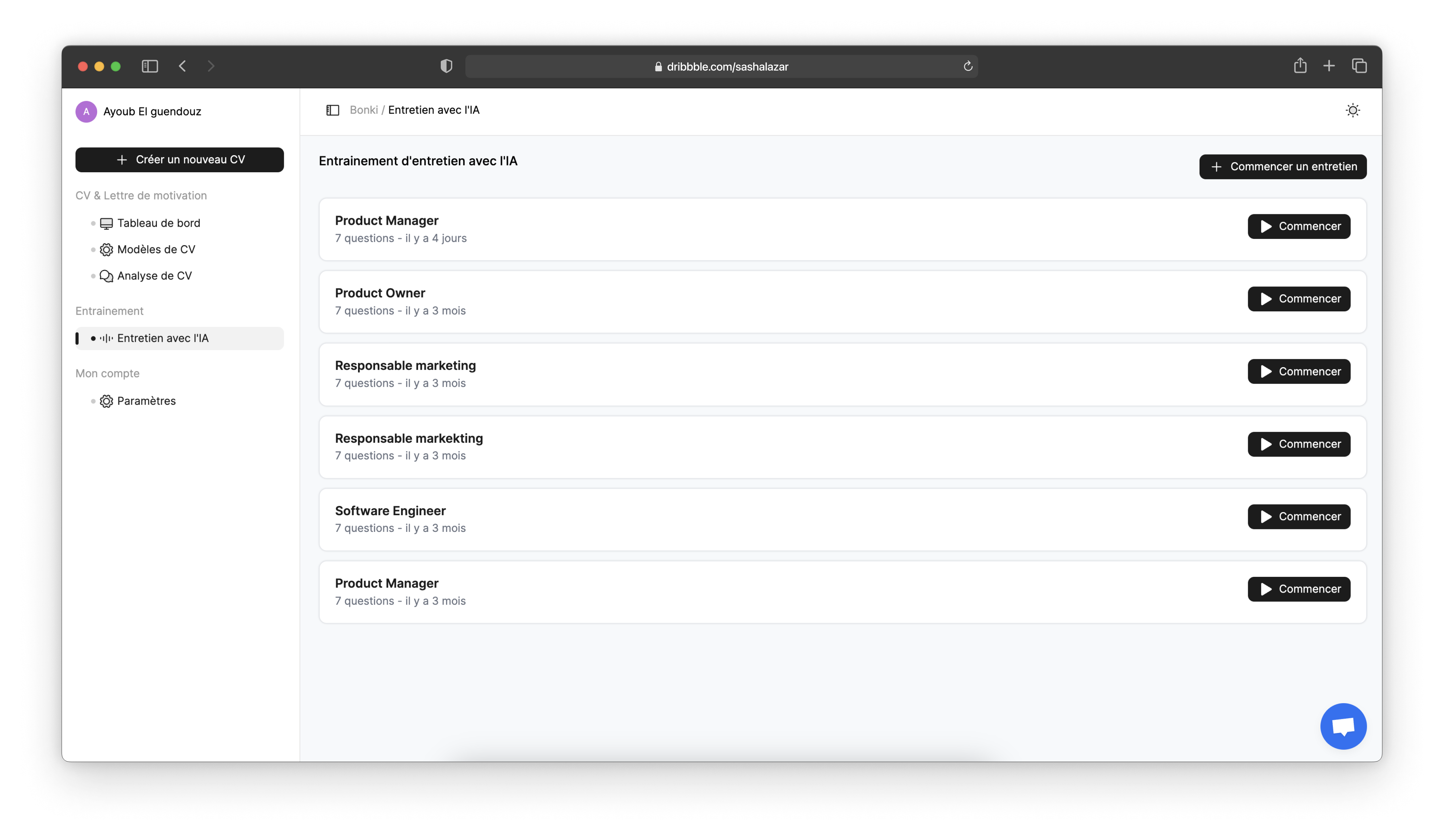Click '7 questions - il y a 4 jours'
The image size is (1444, 840).
tap(400, 238)
